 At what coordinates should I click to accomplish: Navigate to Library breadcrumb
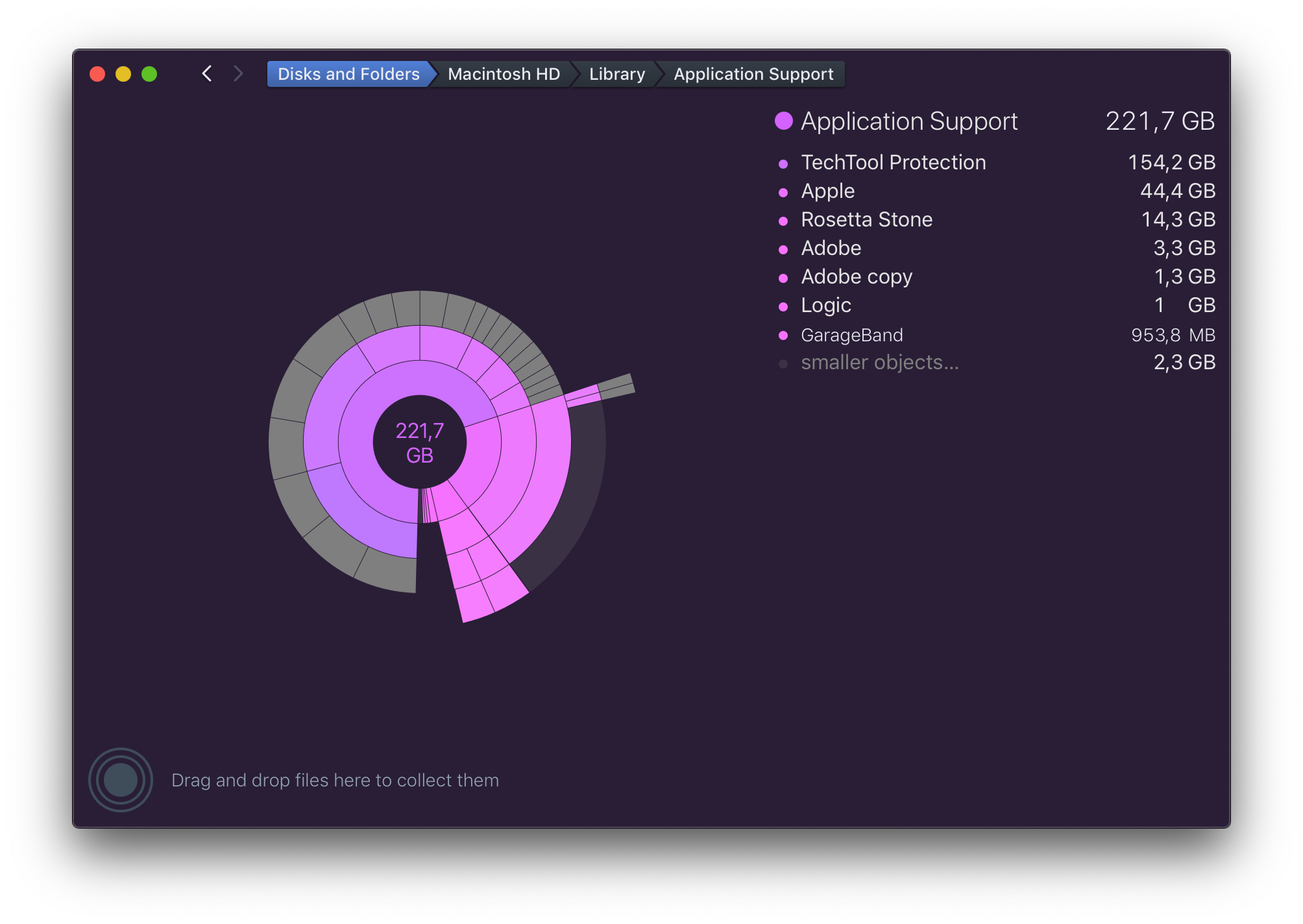coord(617,74)
